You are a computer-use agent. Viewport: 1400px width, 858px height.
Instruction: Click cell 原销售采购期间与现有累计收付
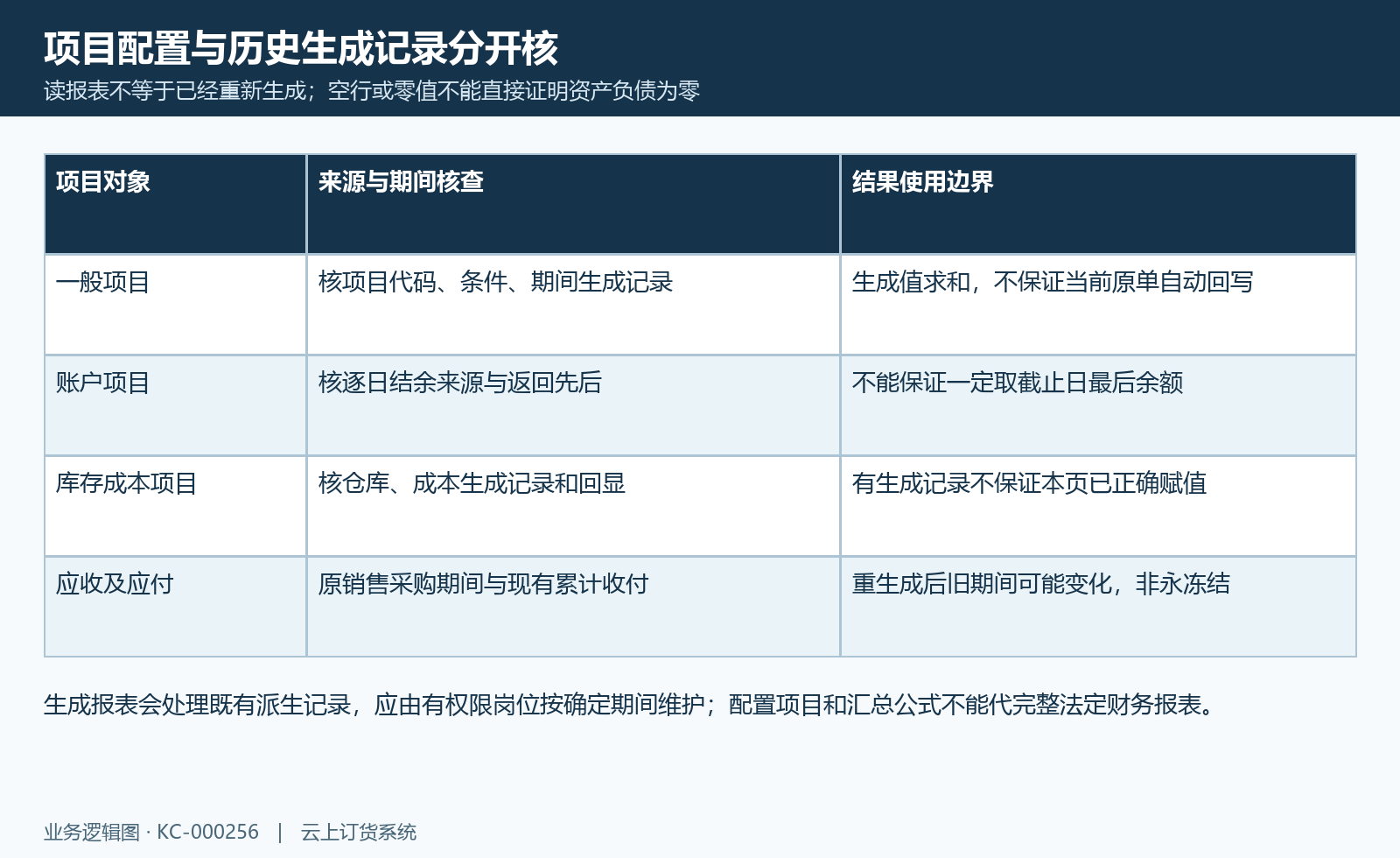click(x=573, y=607)
